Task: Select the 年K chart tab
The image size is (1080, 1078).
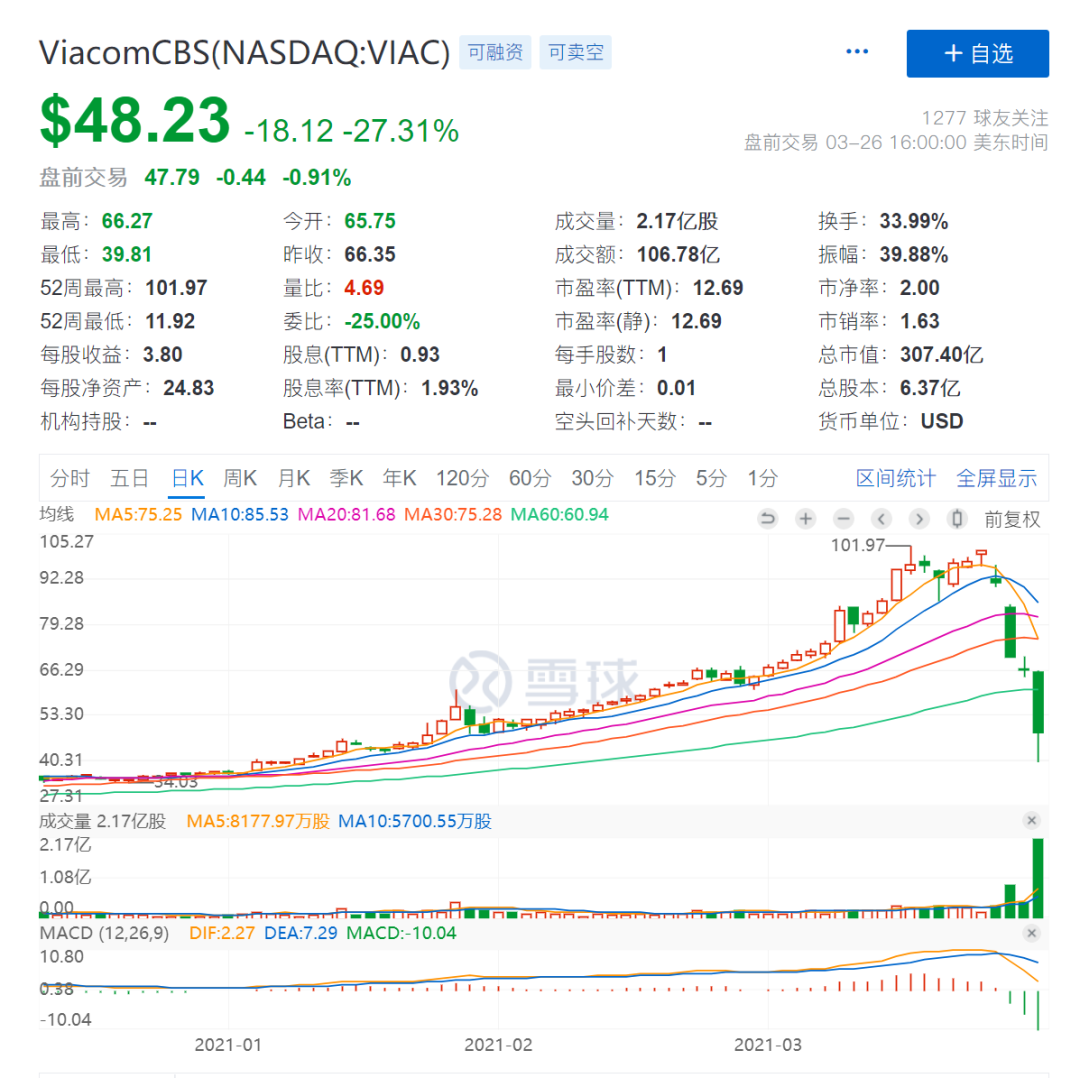Action: click(x=399, y=477)
